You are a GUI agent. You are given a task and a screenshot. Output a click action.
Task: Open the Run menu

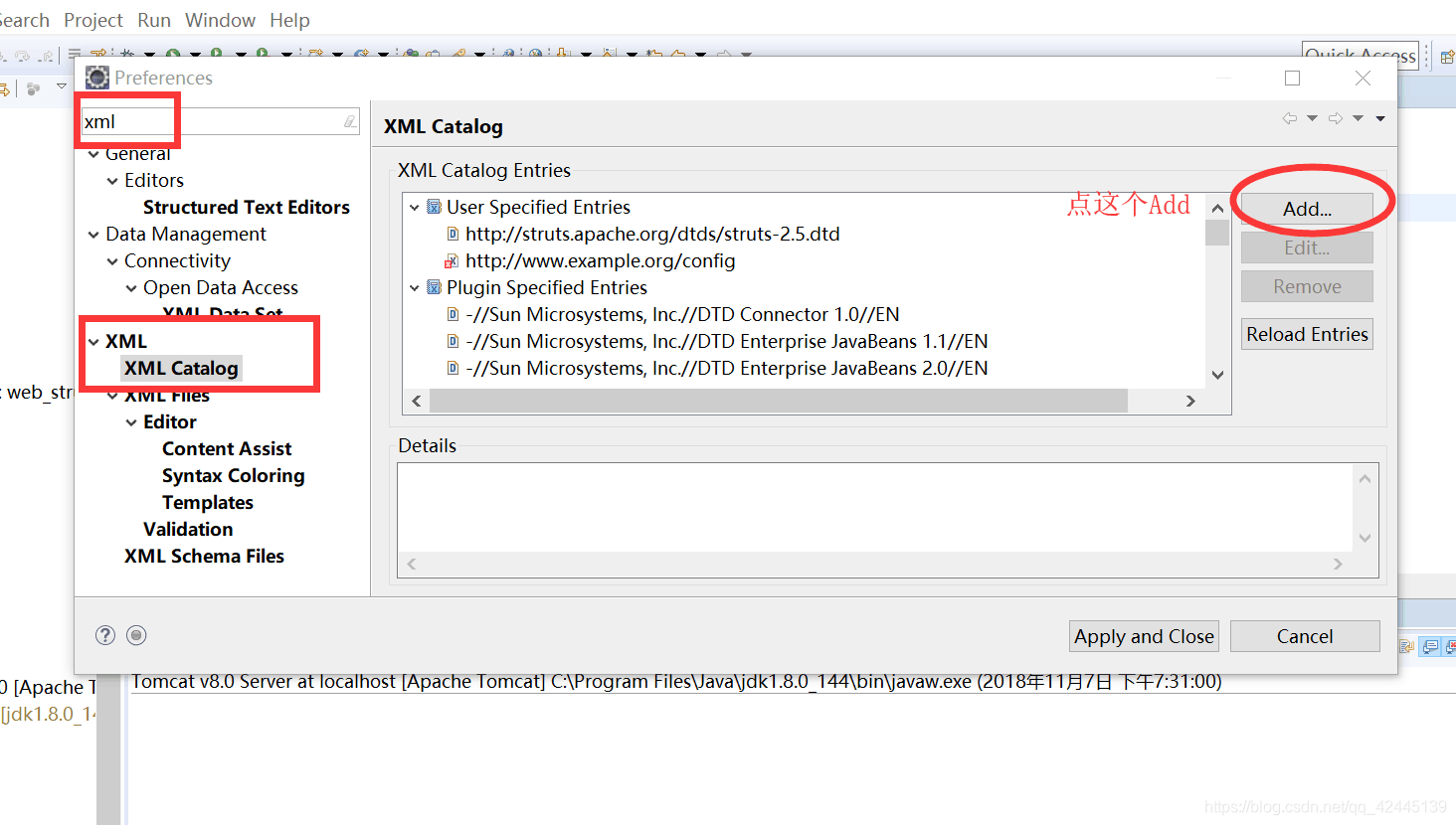pos(154,20)
